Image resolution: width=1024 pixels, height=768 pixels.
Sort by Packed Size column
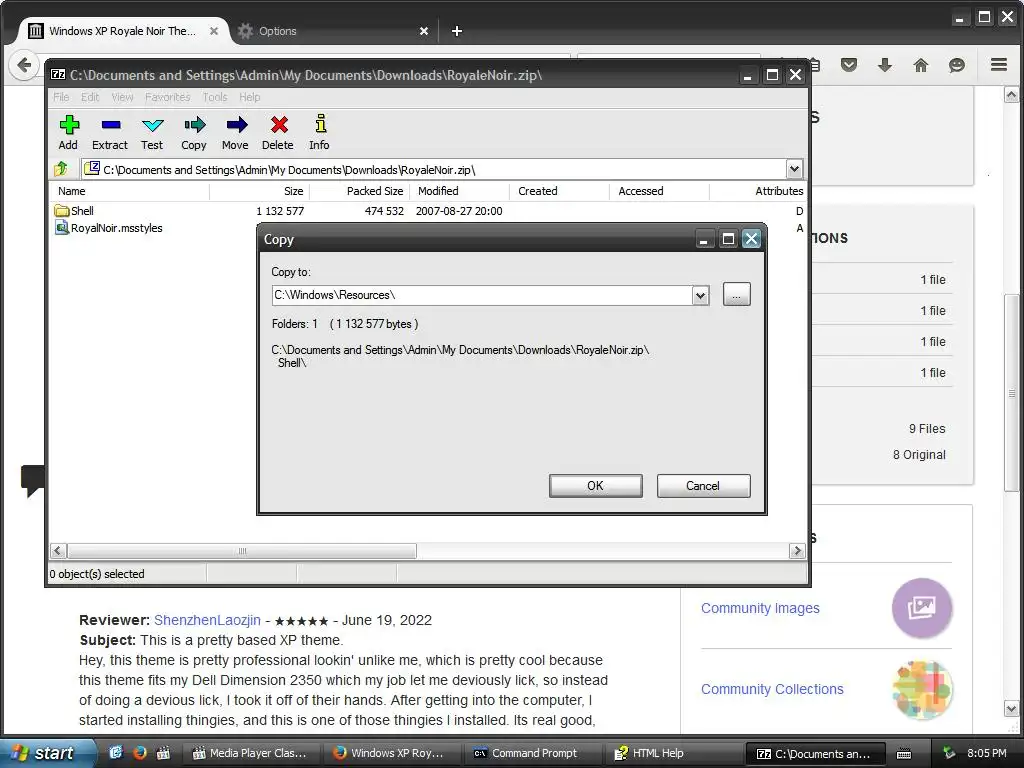(x=359, y=191)
